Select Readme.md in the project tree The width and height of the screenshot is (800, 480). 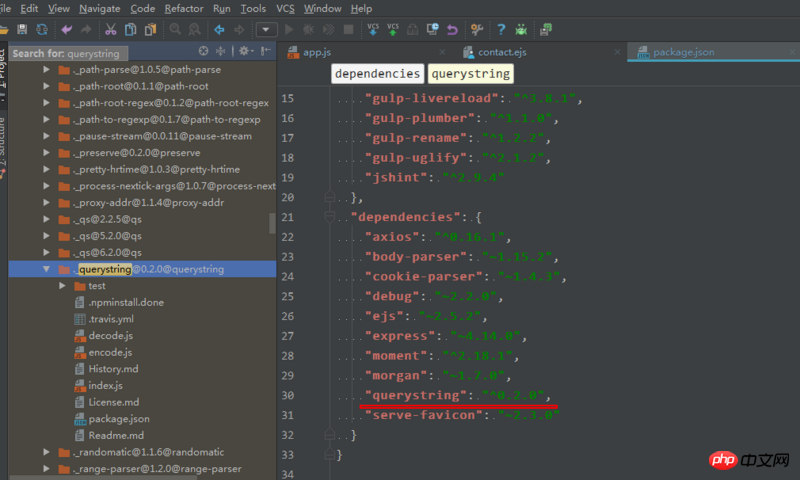[x=116, y=436]
